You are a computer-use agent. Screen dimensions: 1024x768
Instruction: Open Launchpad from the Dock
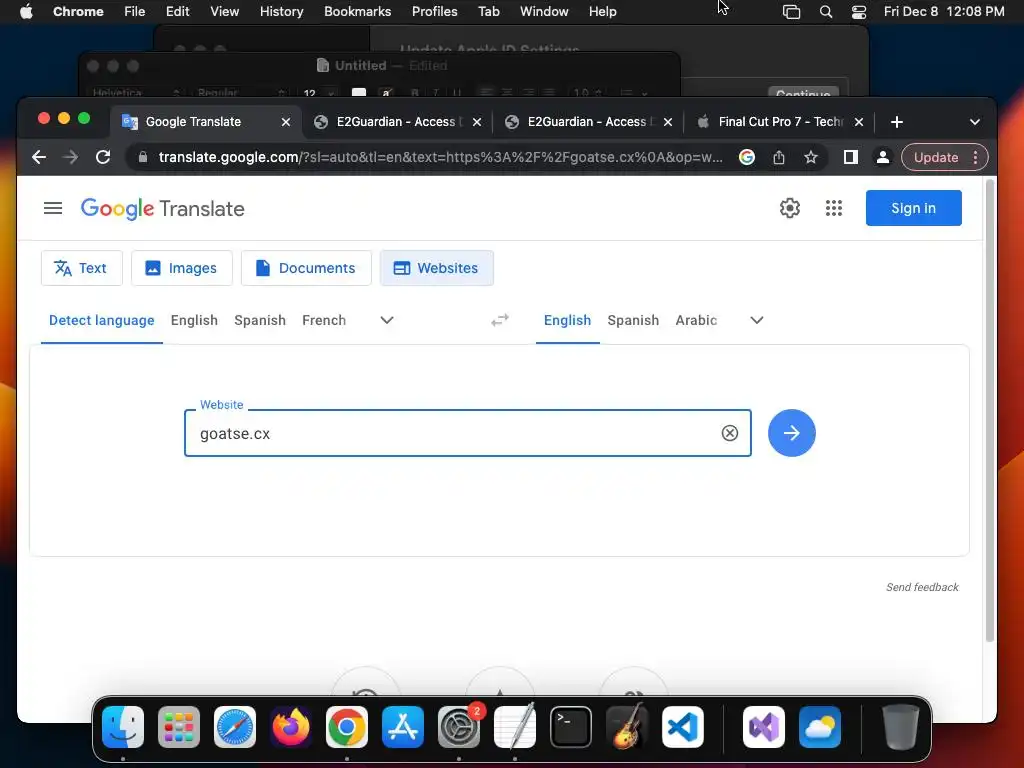(x=179, y=727)
